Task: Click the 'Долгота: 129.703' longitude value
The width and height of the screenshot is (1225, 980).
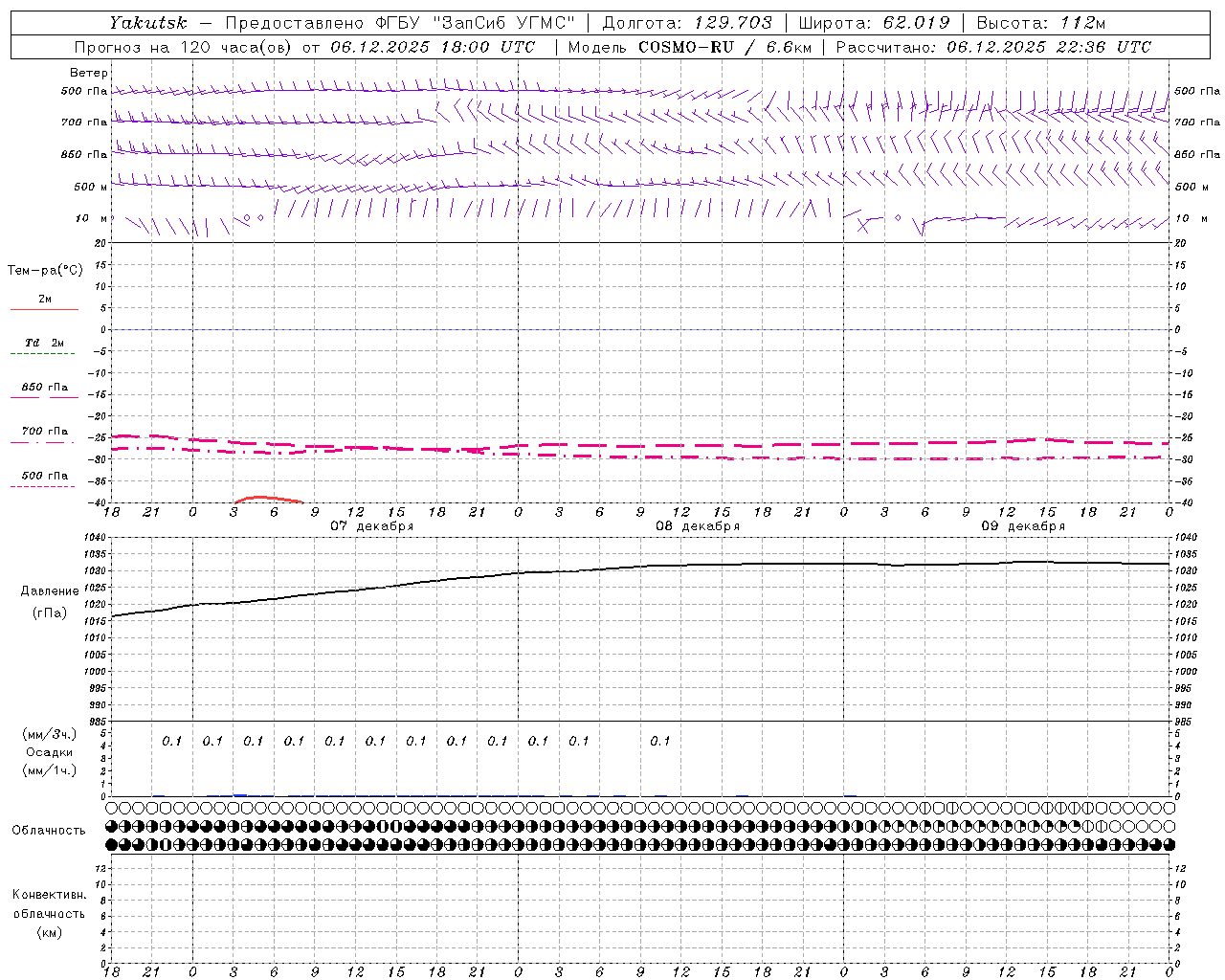Action: click(x=685, y=22)
